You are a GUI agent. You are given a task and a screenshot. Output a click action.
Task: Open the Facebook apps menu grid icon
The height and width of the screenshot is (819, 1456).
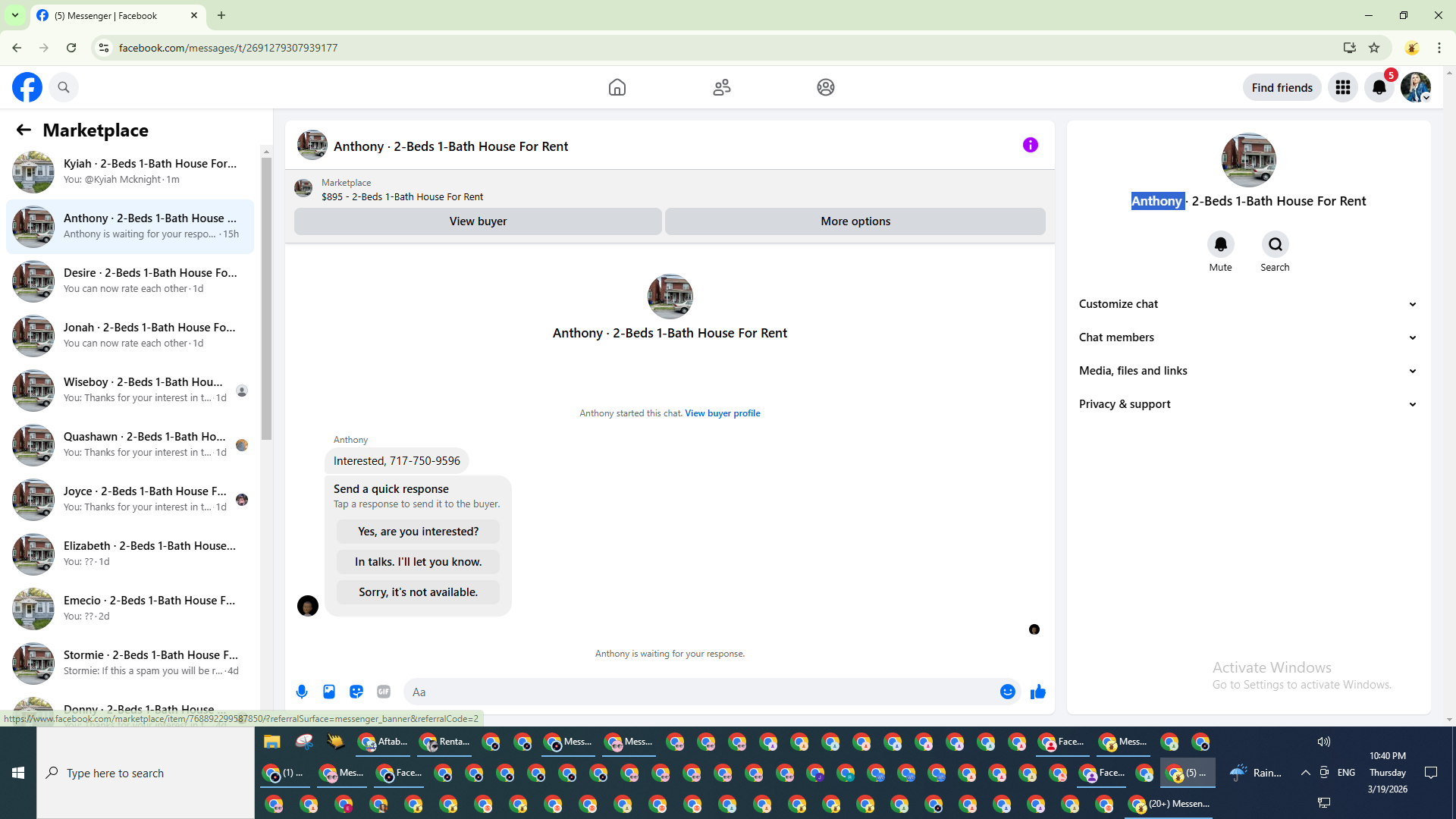click(1342, 87)
